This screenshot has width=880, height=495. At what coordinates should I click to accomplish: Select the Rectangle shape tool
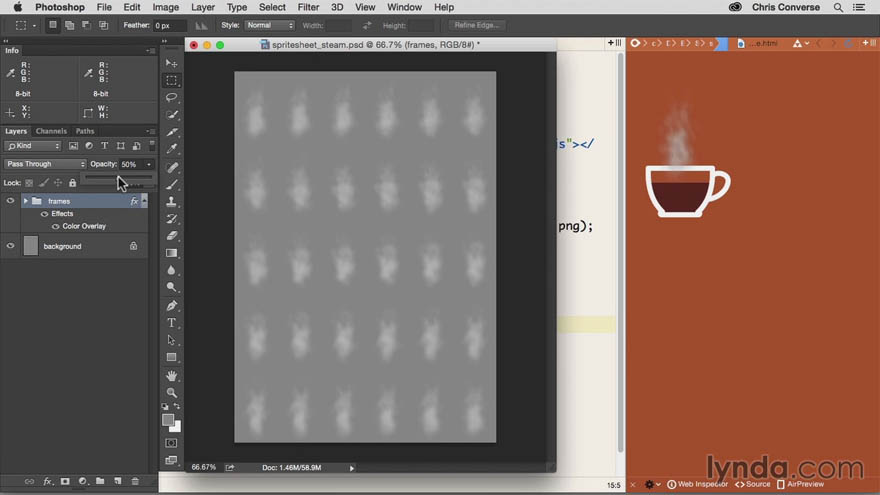172,358
